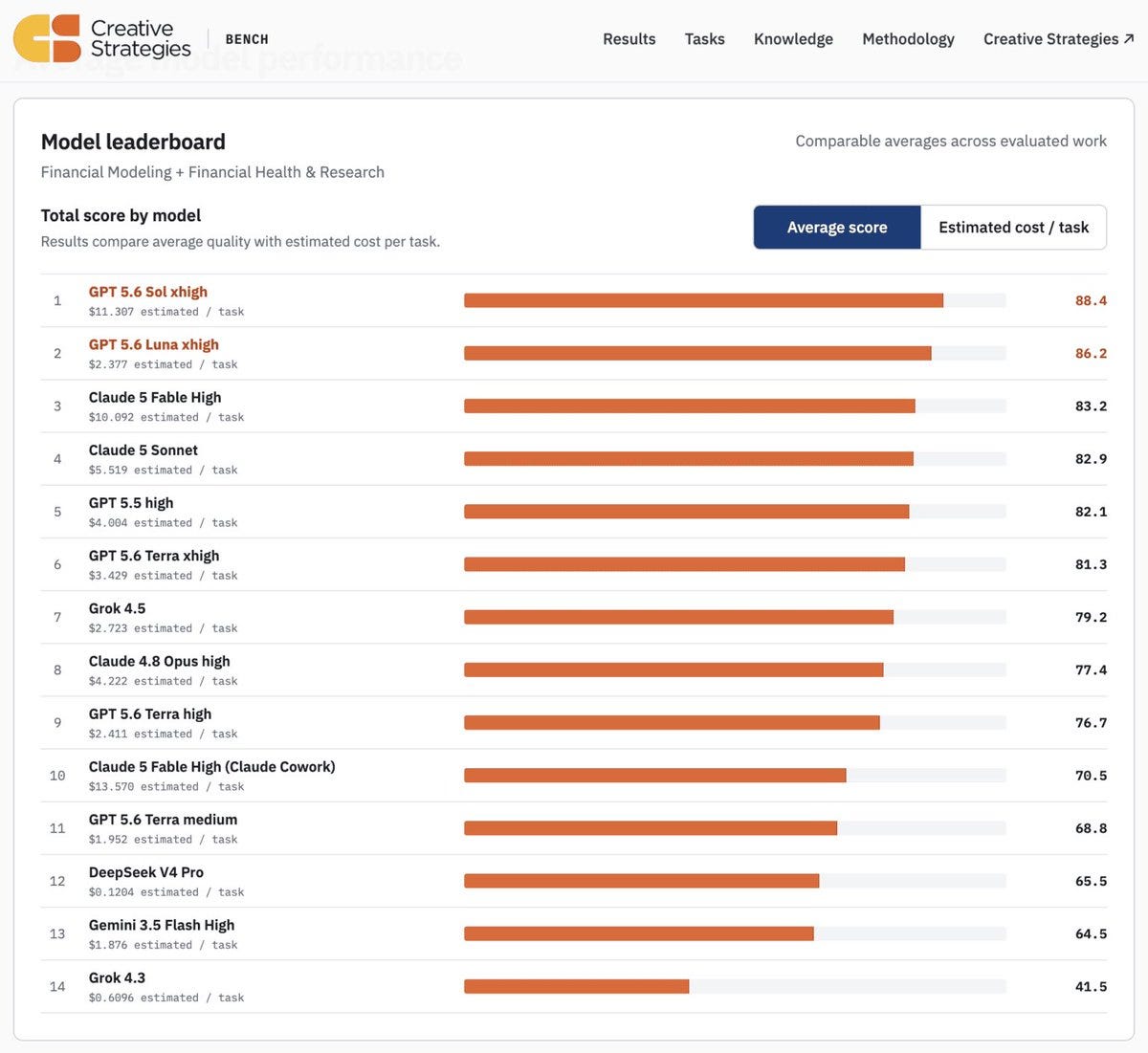
Task: Click the $2.411 estimated / task cost
Action: pyautogui.click(x=164, y=734)
